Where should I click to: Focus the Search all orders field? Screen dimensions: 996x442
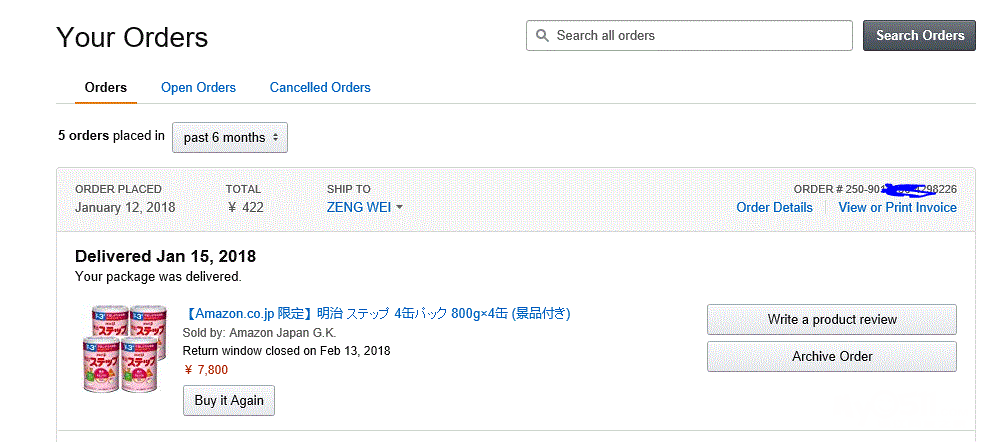pos(689,36)
